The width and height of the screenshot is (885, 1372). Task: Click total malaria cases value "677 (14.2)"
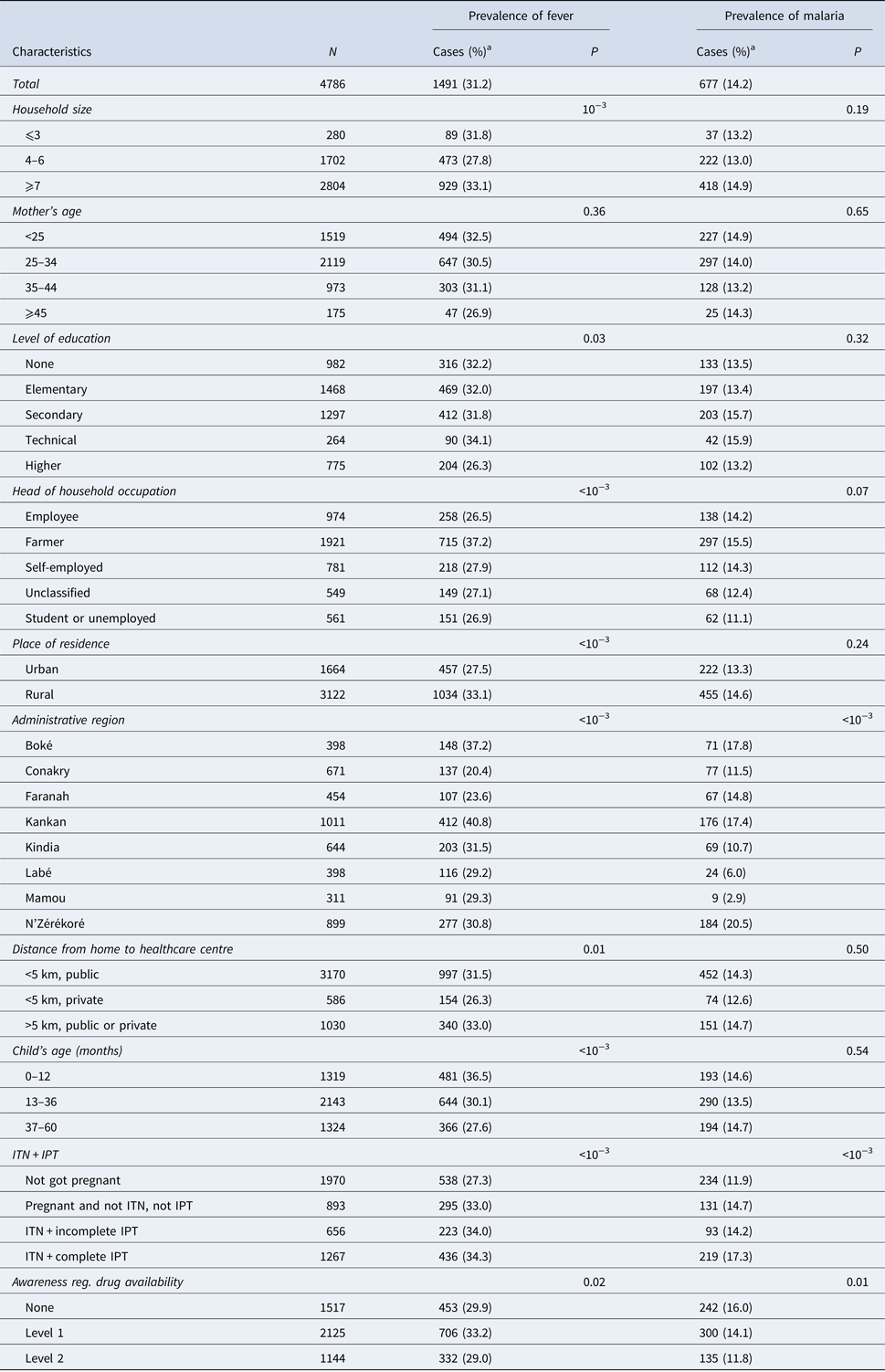[724, 84]
